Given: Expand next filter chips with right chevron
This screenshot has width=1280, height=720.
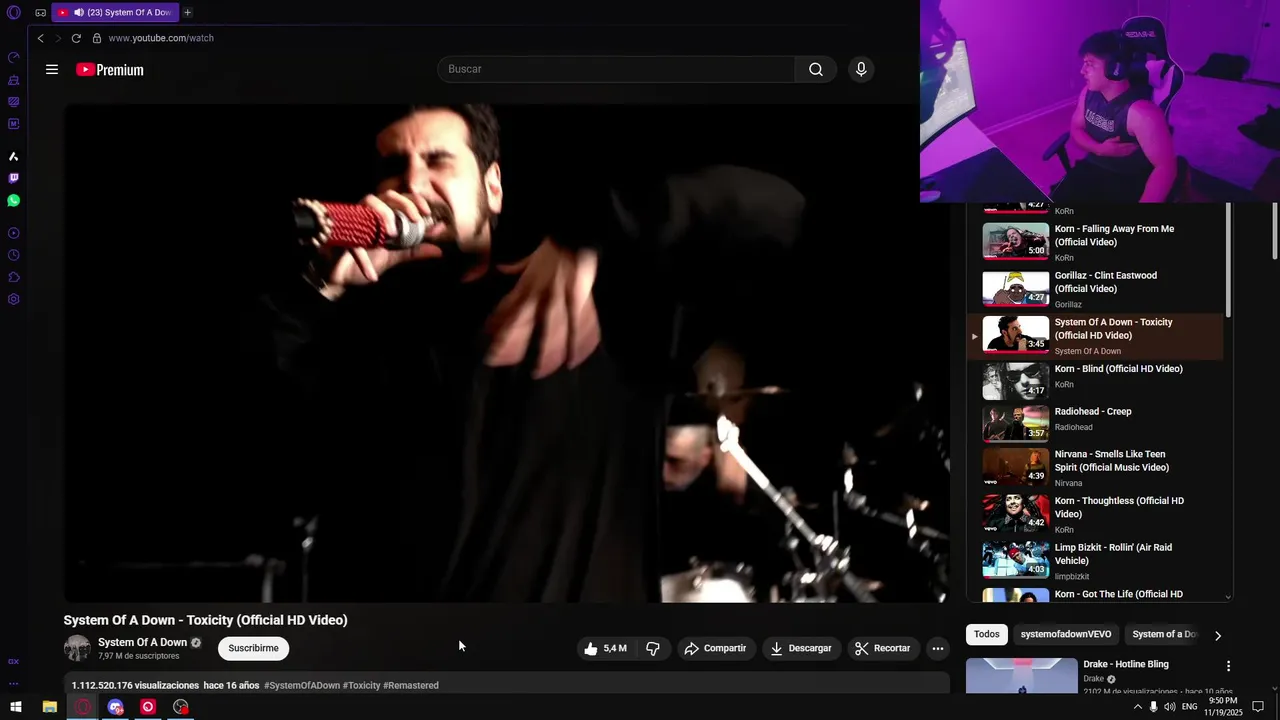Looking at the screenshot, I should 1217,635.
